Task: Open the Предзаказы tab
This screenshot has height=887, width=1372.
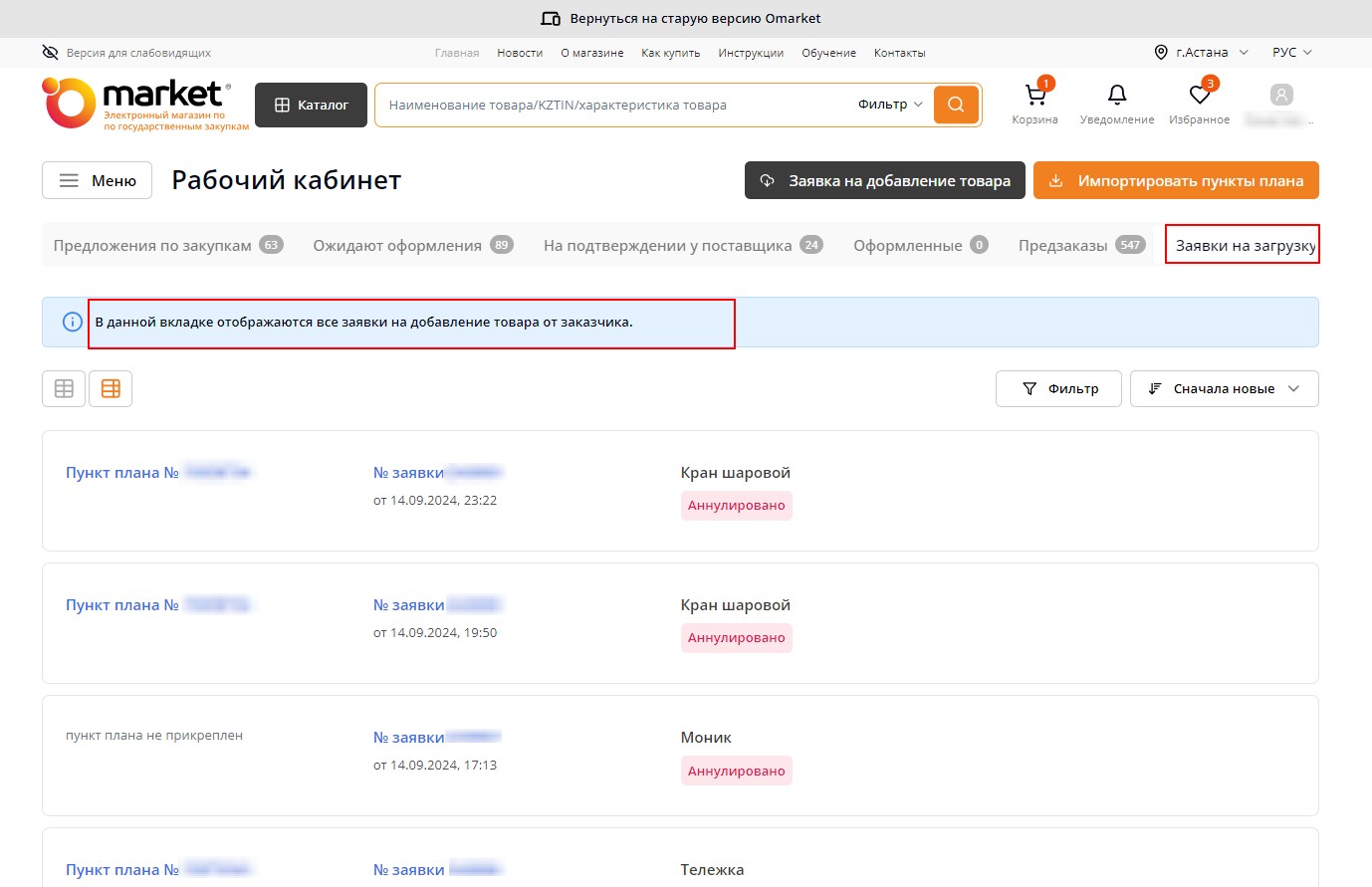Action: tap(1062, 246)
